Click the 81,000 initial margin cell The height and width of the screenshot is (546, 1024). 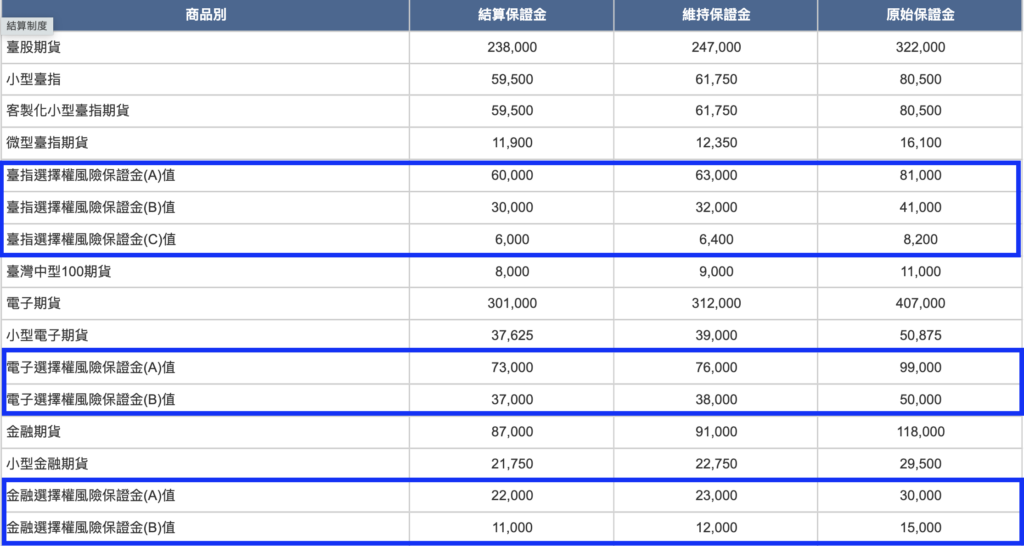point(920,176)
